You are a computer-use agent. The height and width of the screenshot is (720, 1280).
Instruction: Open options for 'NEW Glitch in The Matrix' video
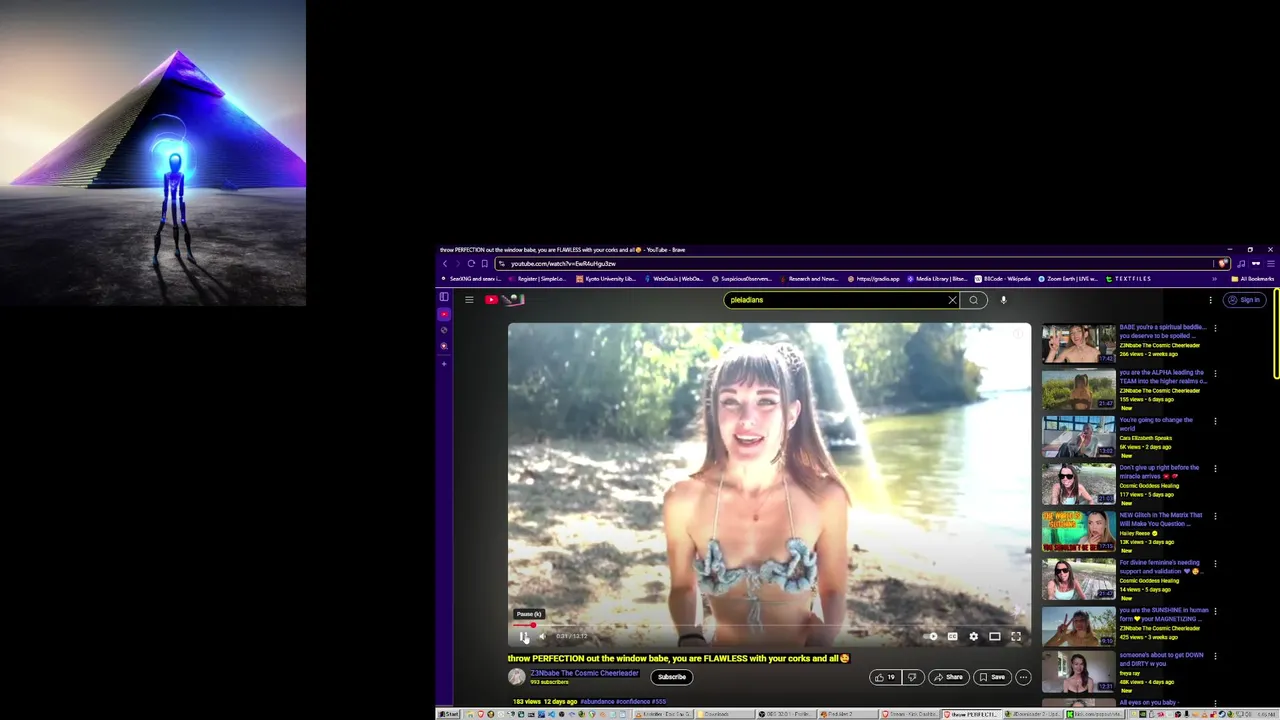tap(1215, 516)
